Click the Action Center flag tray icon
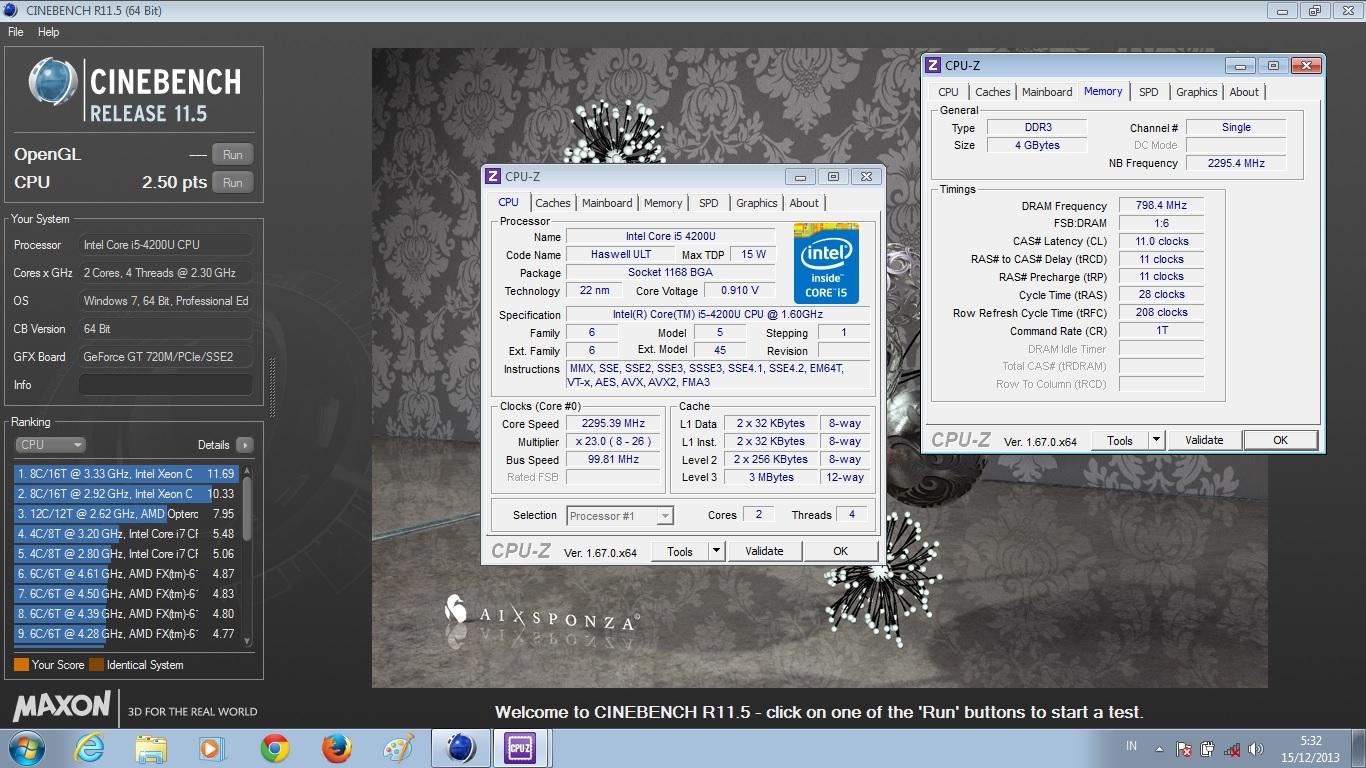The width and height of the screenshot is (1366, 768). coord(1183,748)
